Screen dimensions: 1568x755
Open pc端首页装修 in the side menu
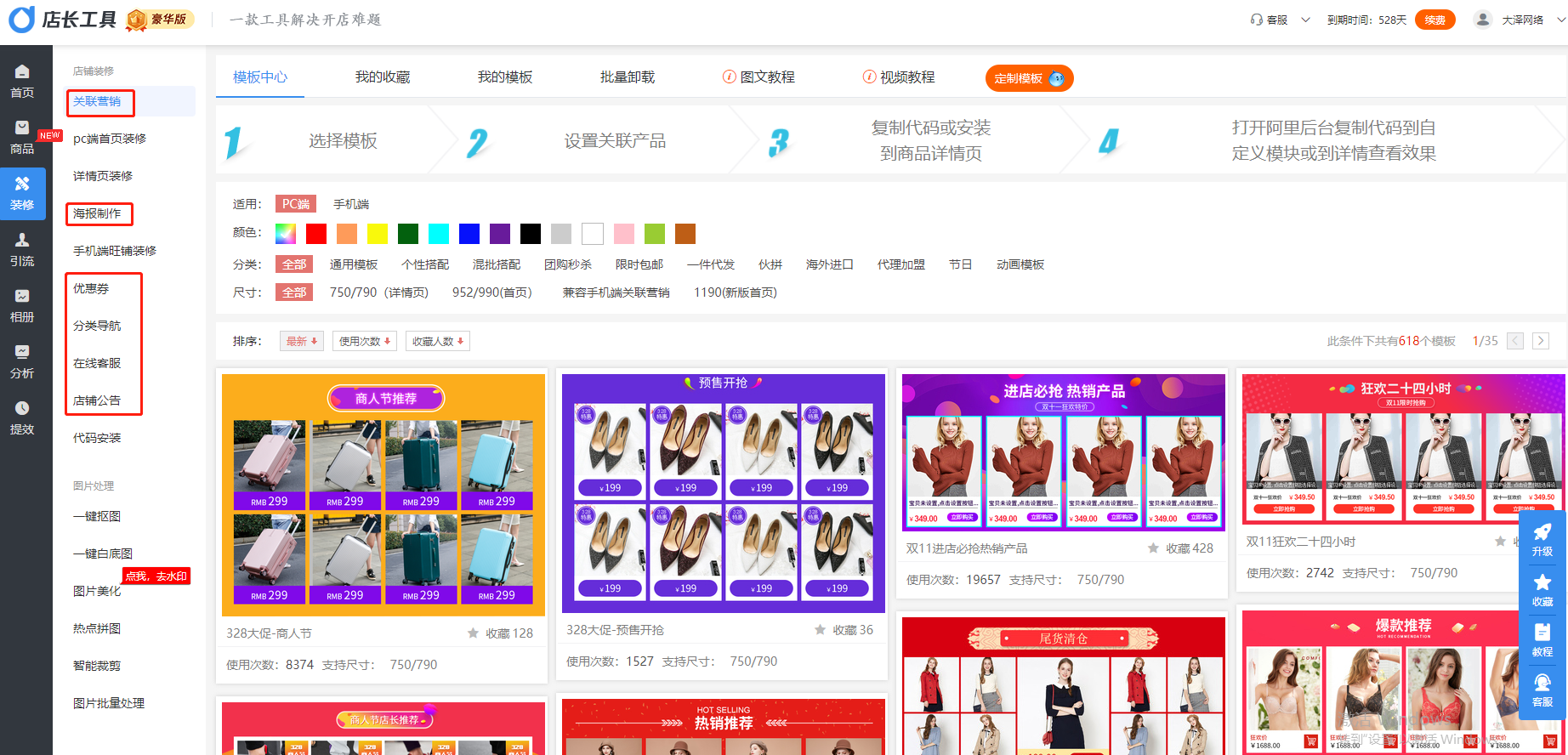point(110,139)
